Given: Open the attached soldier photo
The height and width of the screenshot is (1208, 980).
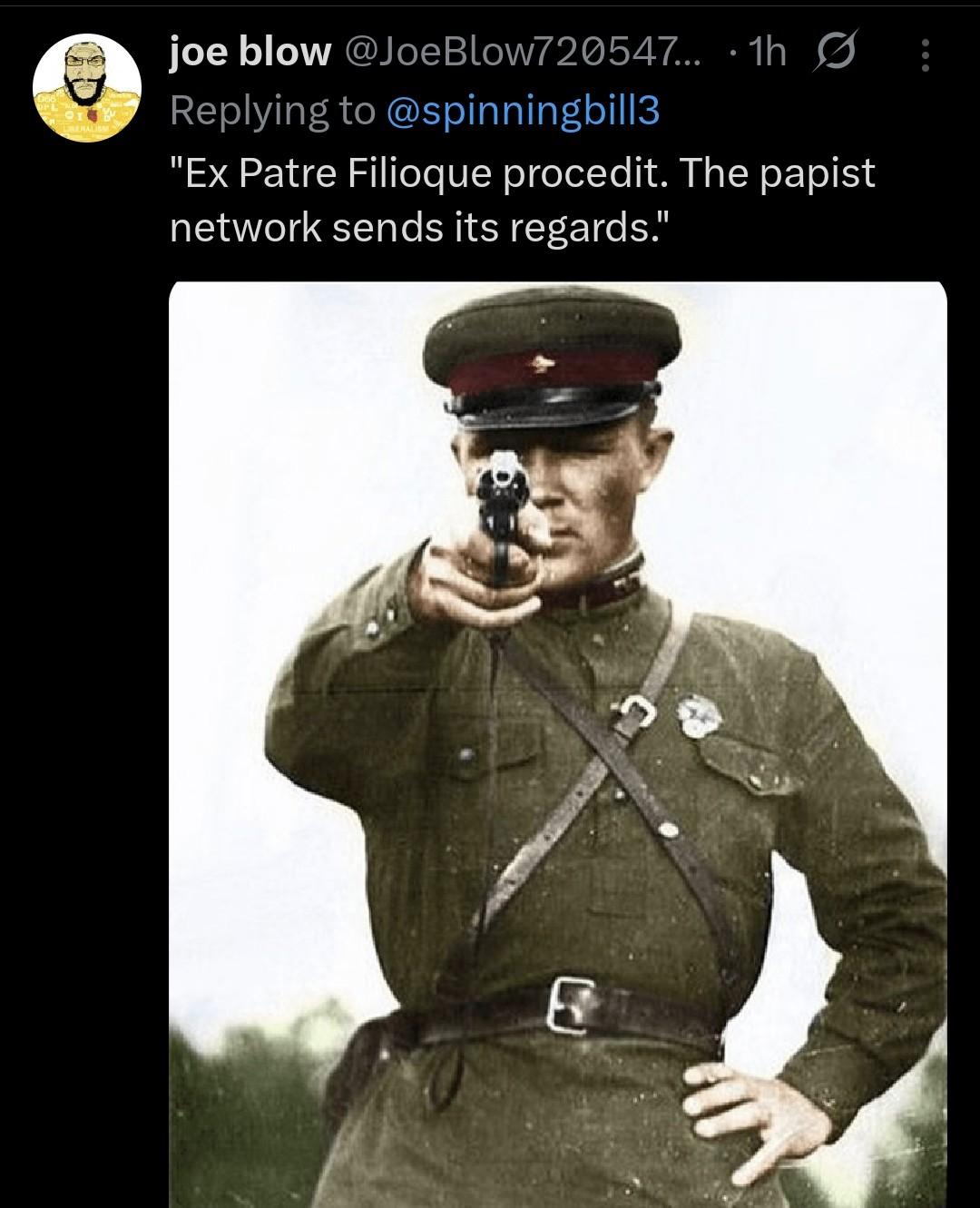Looking at the screenshot, I should (558, 744).
